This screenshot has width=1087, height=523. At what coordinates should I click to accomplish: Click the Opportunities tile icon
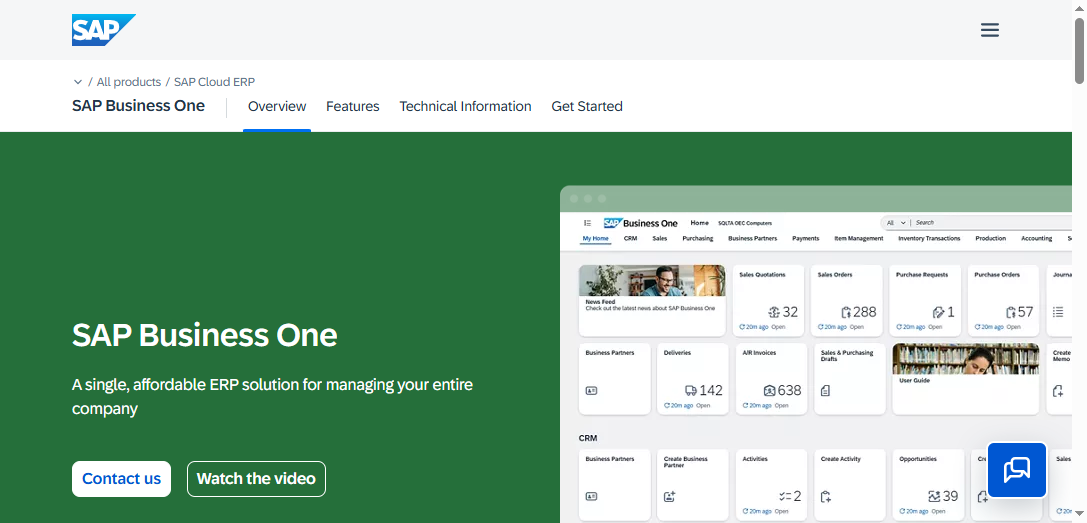tap(934, 496)
